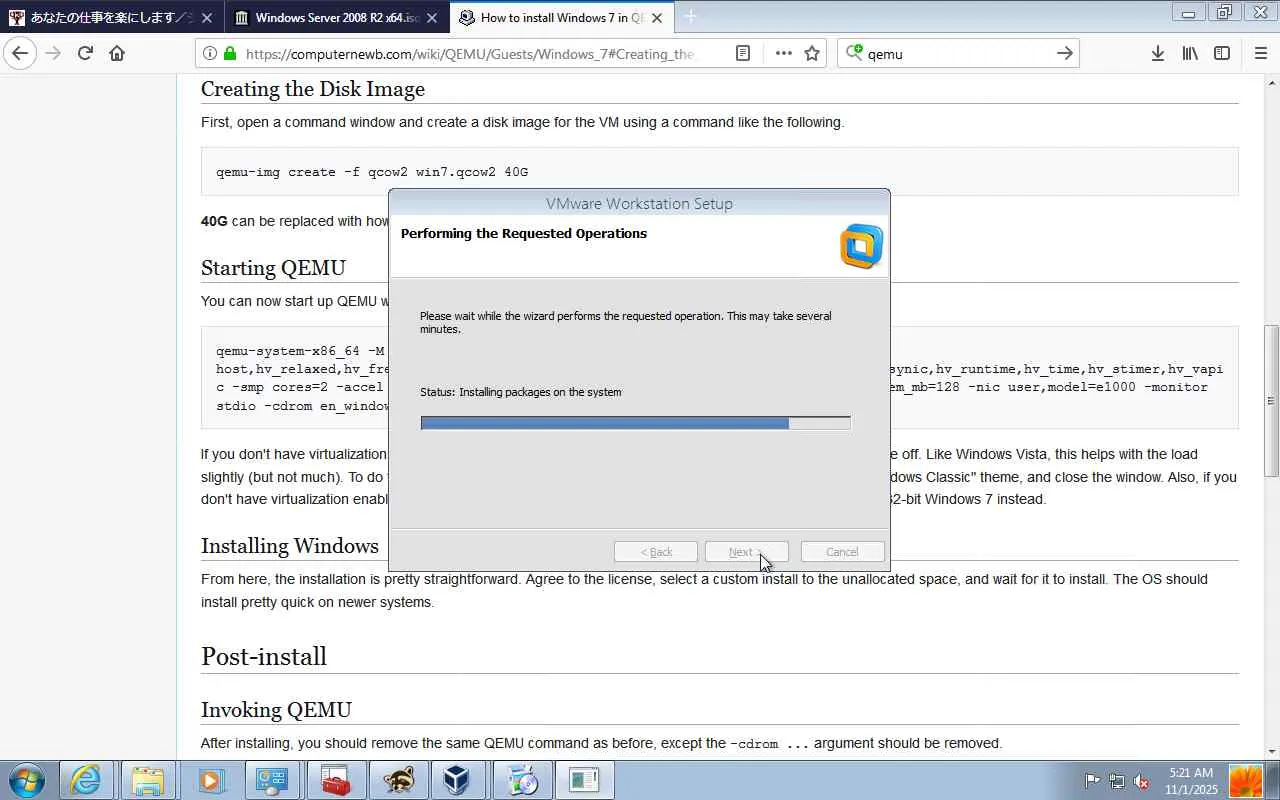Viewport: 1280px width, 800px height.
Task: Click the Next button in VMware Setup
Action: pos(747,552)
